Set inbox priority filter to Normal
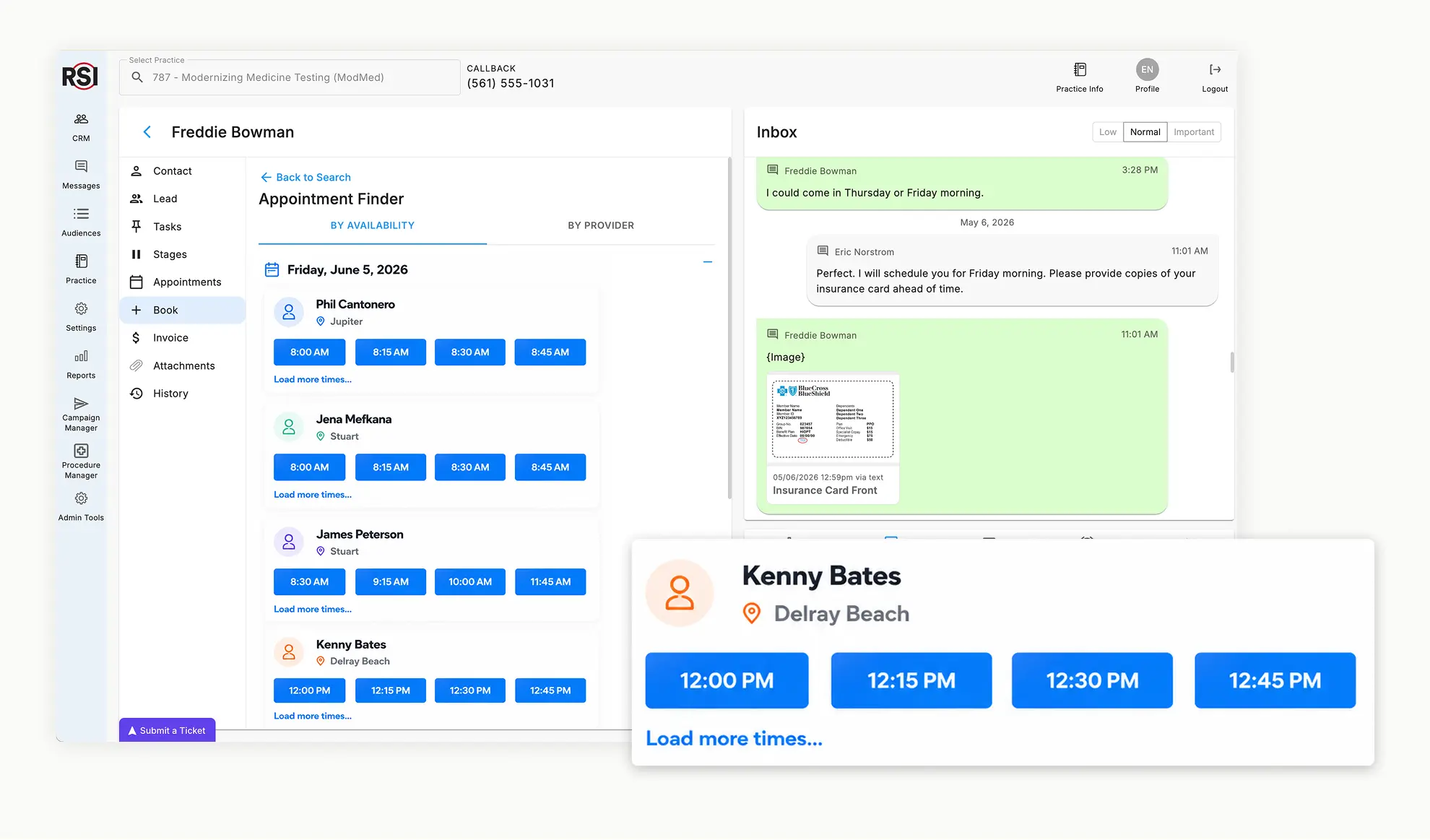Image resolution: width=1430 pixels, height=840 pixels. [x=1145, y=131]
